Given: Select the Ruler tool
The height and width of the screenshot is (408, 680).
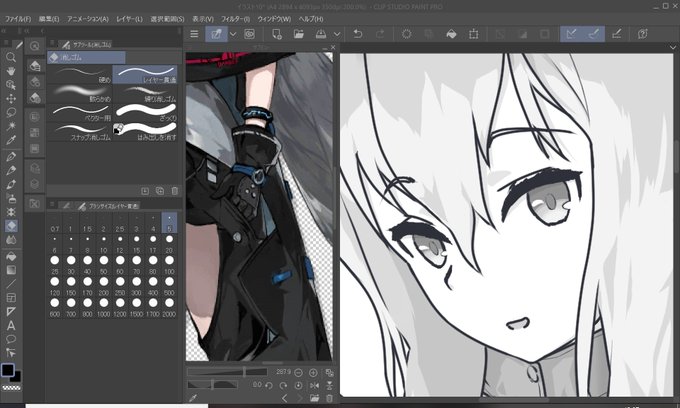Looking at the screenshot, I should tap(11, 312).
